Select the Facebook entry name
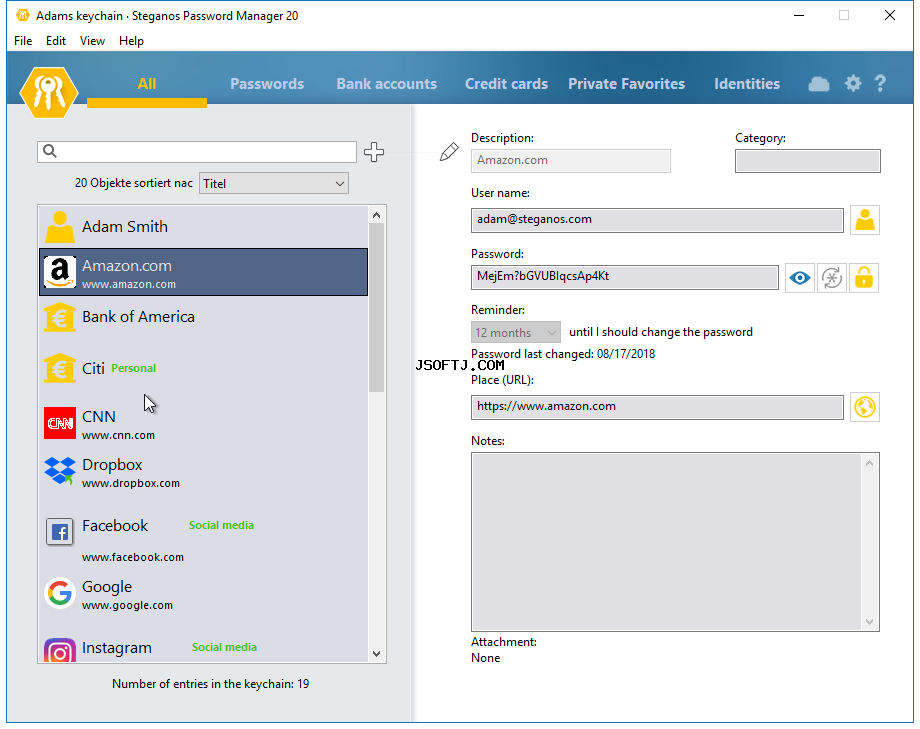Viewport: 920px width, 729px height. coord(115,526)
